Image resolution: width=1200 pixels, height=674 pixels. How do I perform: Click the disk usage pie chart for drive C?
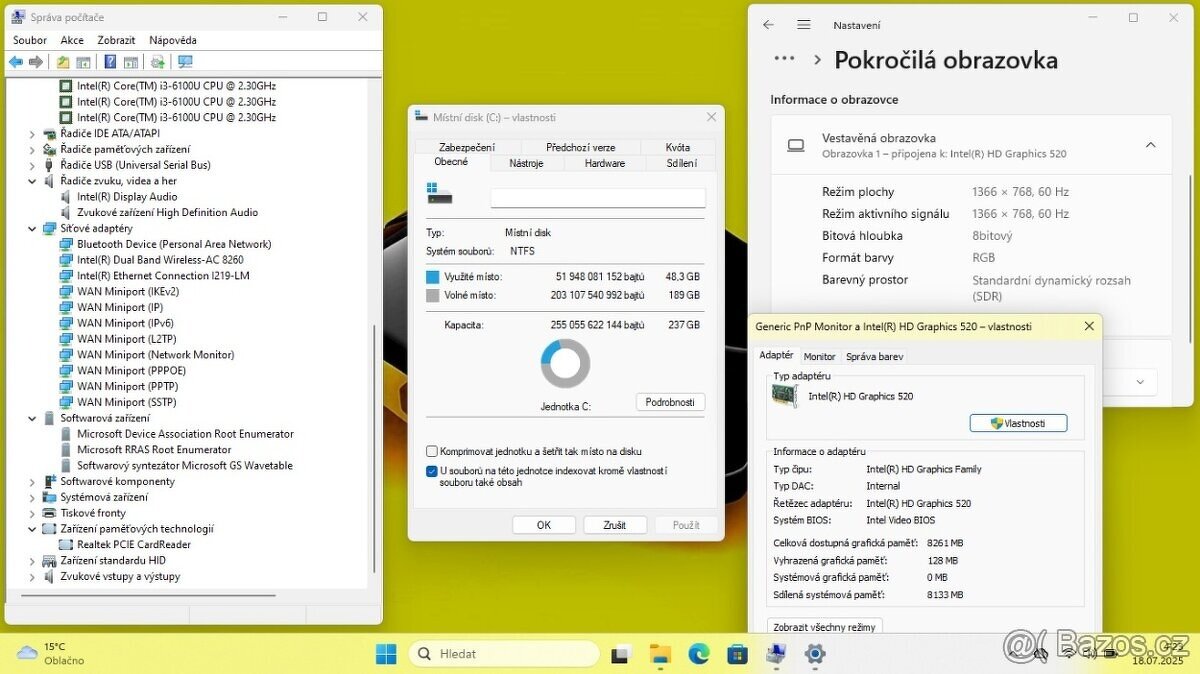[x=565, y=365]
